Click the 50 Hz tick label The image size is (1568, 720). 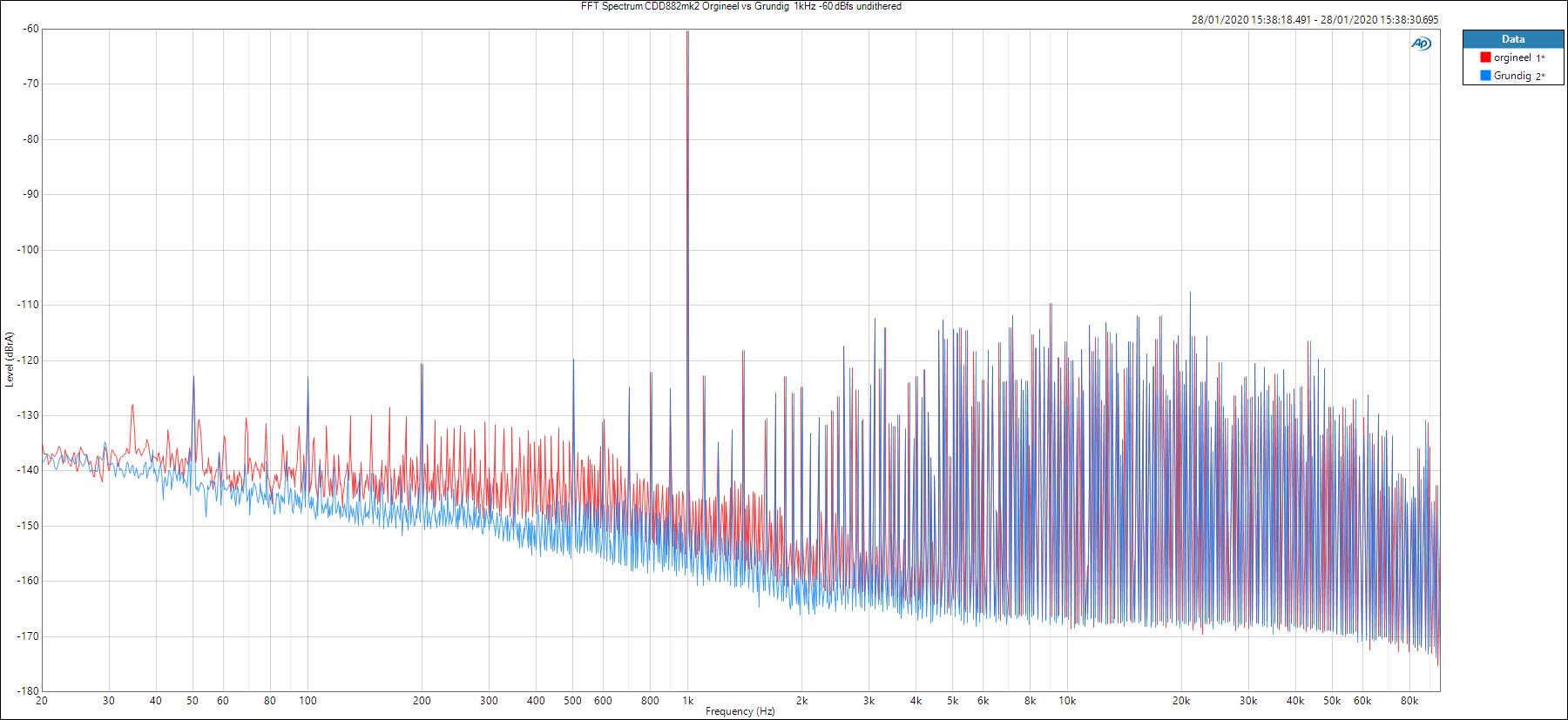point(193,700)
